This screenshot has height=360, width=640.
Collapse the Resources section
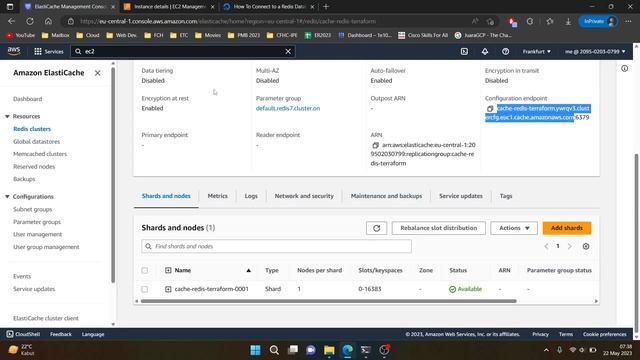(7, 116)
